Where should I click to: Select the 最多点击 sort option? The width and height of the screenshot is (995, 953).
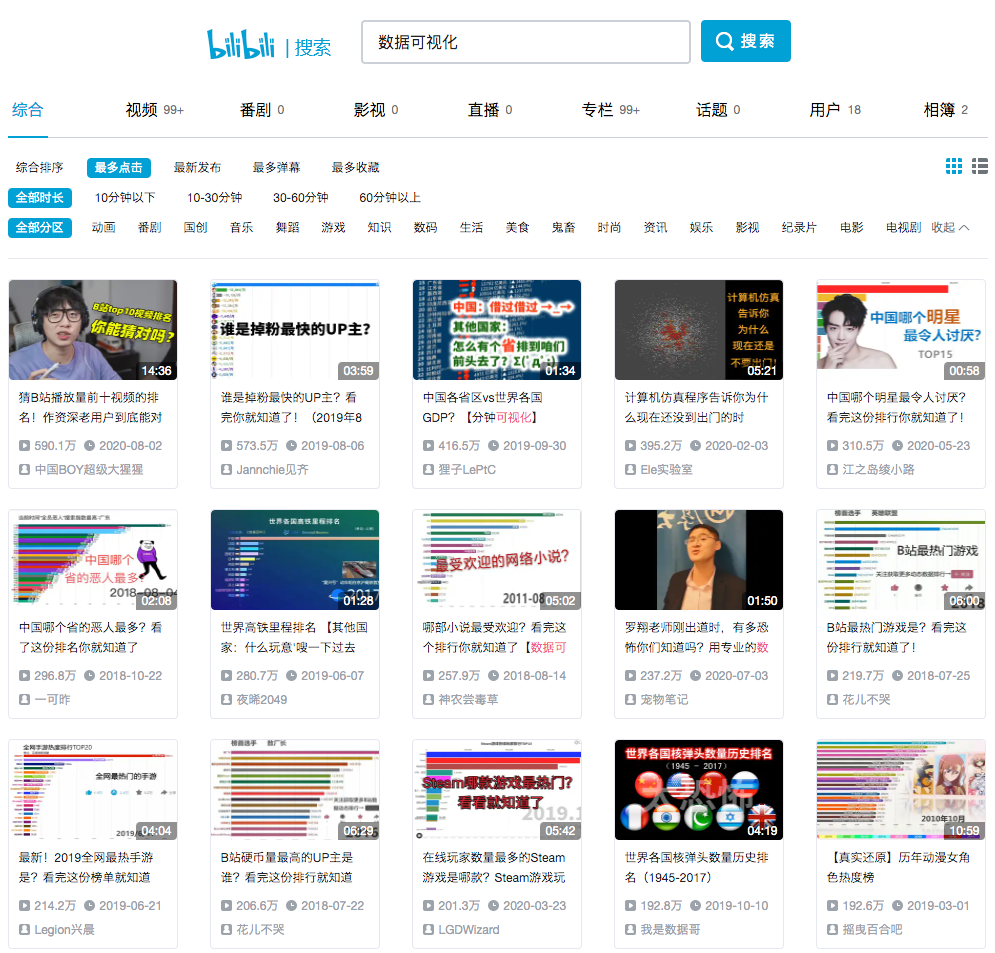click(x=119, y=168)
